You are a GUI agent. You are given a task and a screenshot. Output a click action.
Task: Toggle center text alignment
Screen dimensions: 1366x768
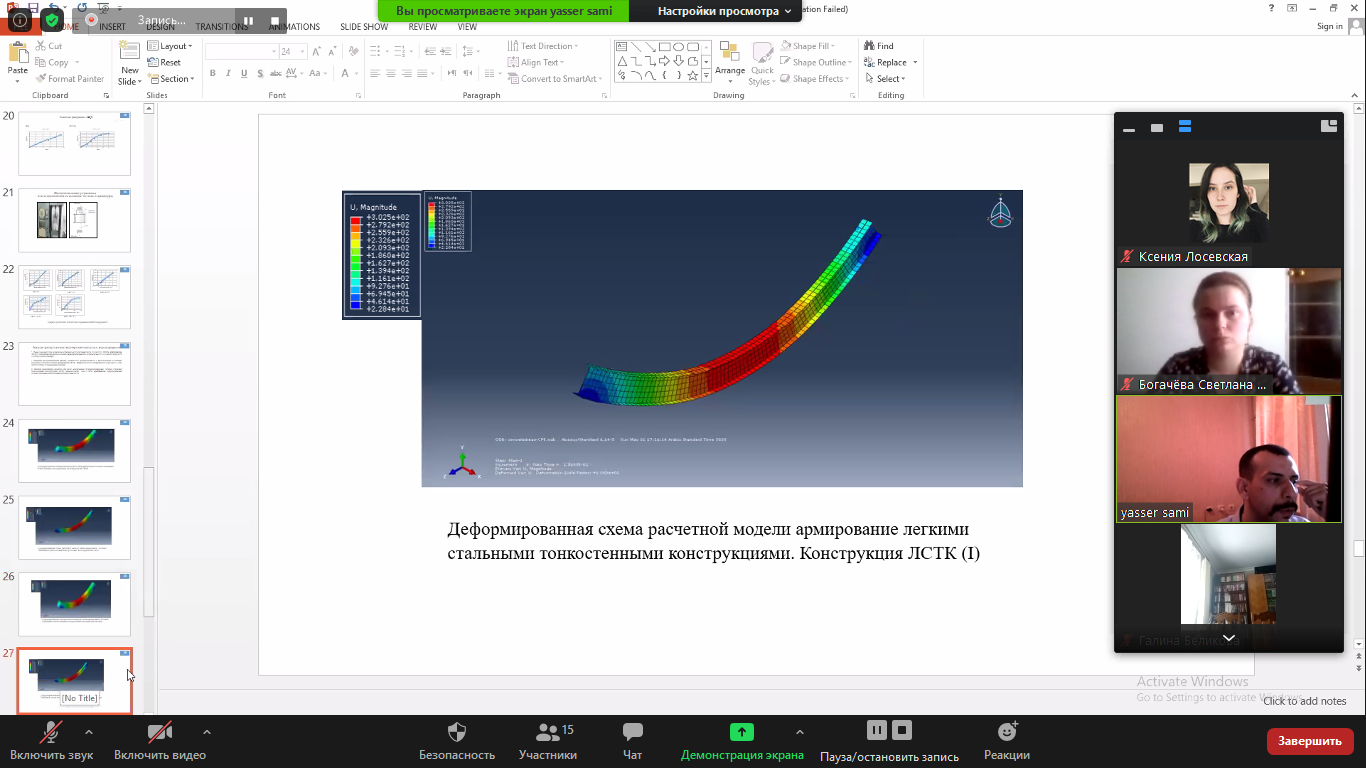coord(391,74)
